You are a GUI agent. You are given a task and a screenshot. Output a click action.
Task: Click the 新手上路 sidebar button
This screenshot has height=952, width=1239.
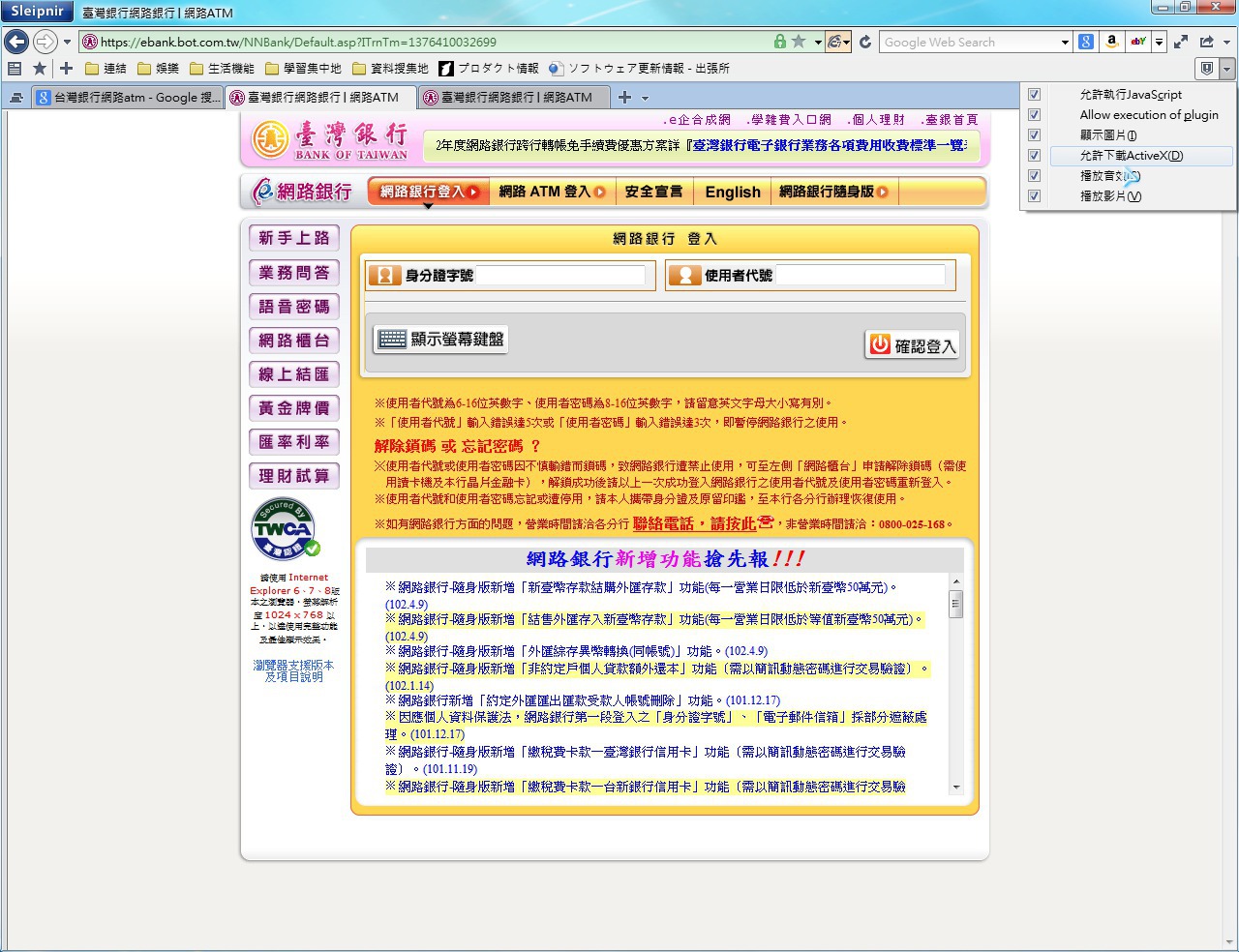click(x=294, y=238)
